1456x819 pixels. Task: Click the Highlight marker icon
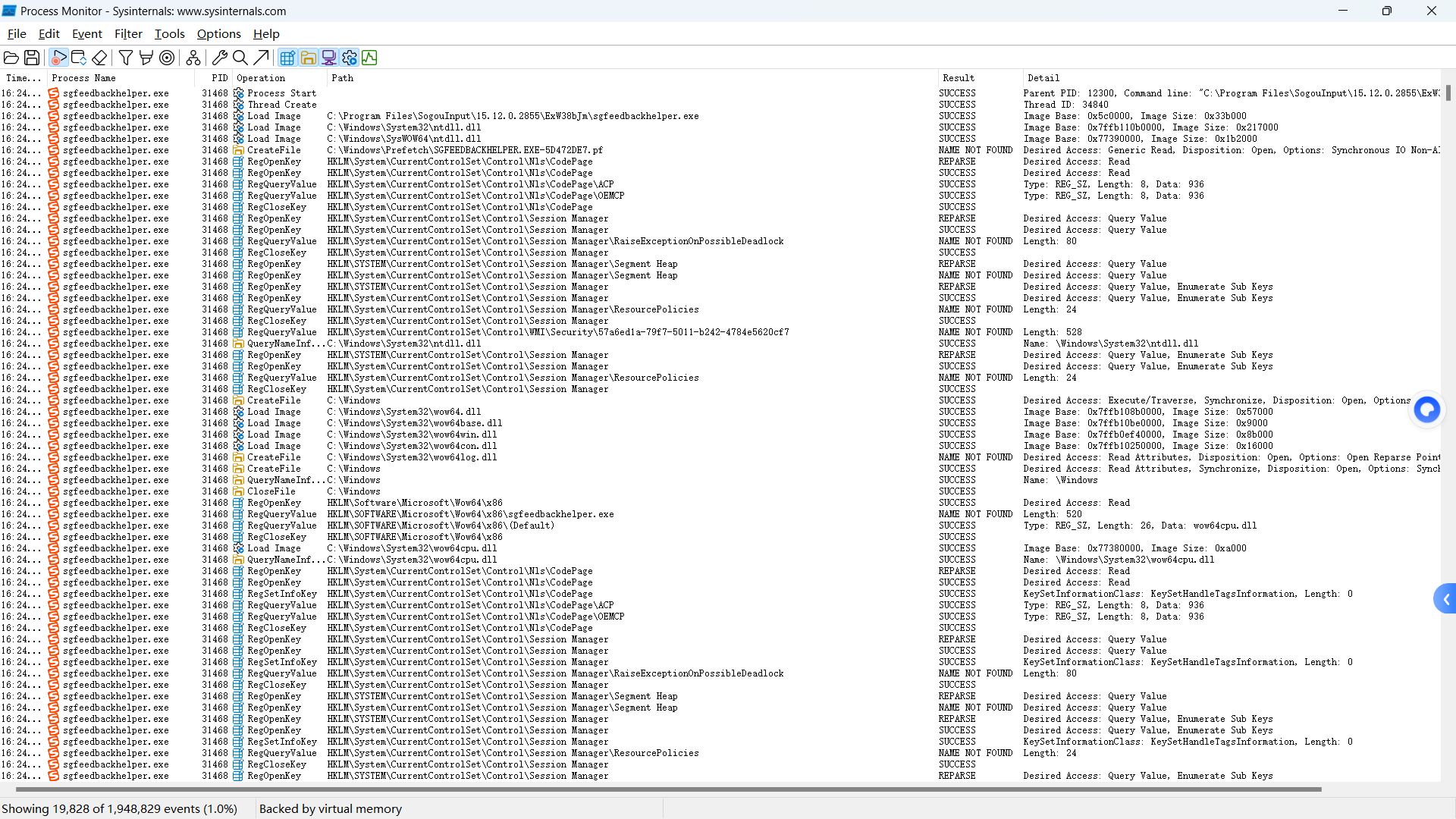[x=146, y=58]
